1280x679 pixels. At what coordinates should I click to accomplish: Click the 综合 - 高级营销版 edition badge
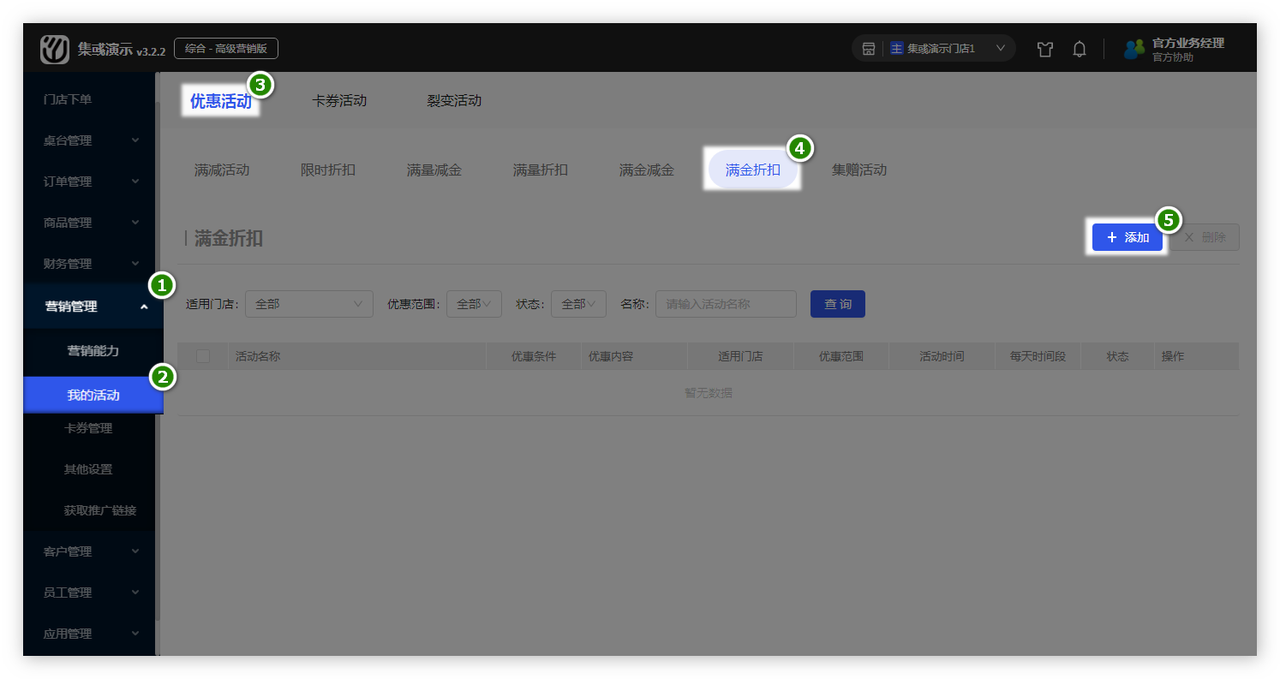pyautogui.click(x=226, y=48)
